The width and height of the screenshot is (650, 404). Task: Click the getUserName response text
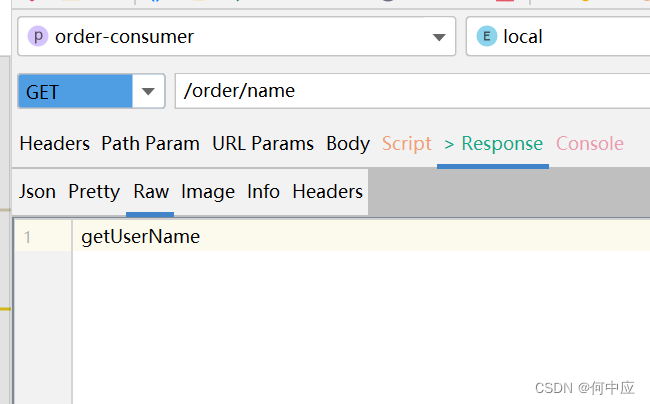pos(141,237)
